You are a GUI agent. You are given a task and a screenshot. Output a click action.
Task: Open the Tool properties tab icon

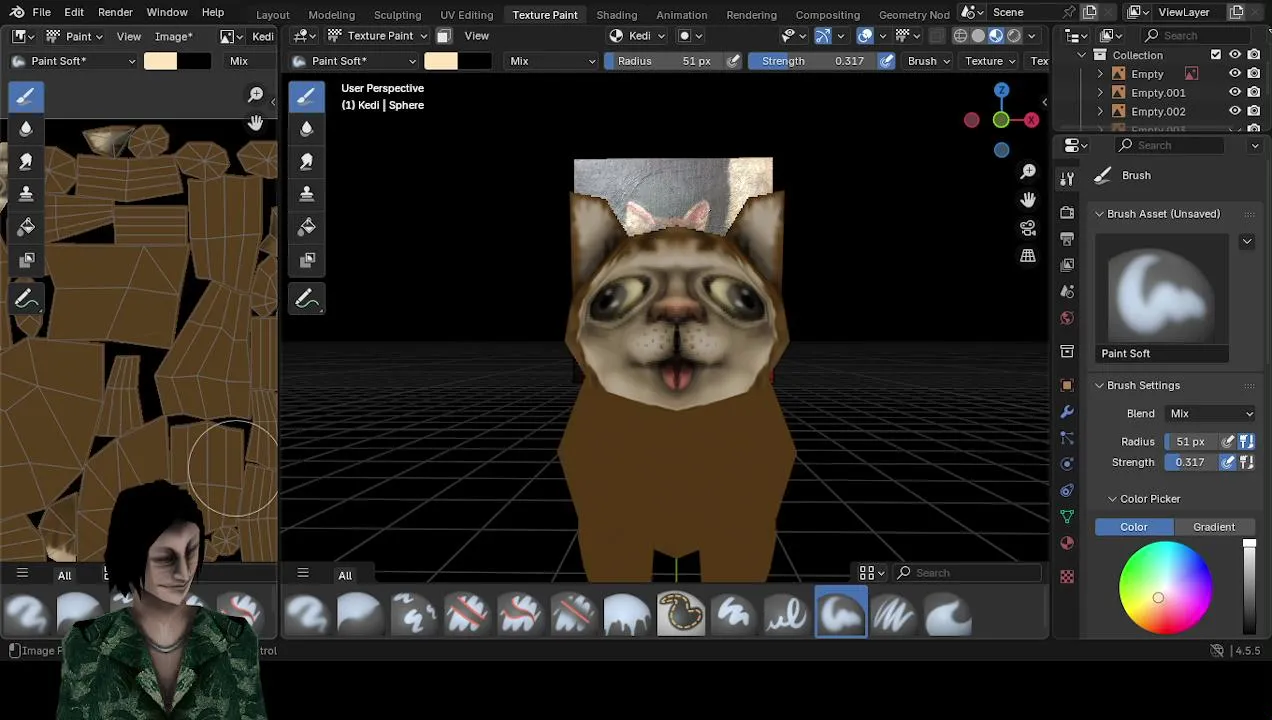(x=1067, y=178)
